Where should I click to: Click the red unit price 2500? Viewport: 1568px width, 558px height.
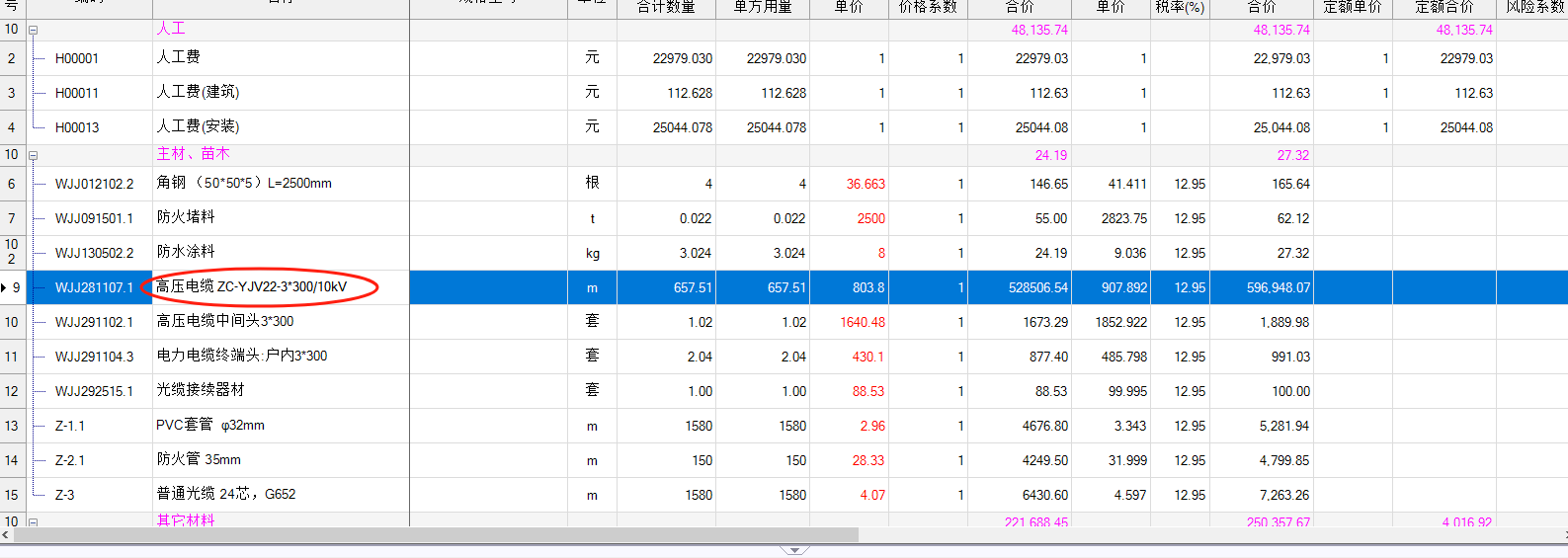click(x=871, y=218)
